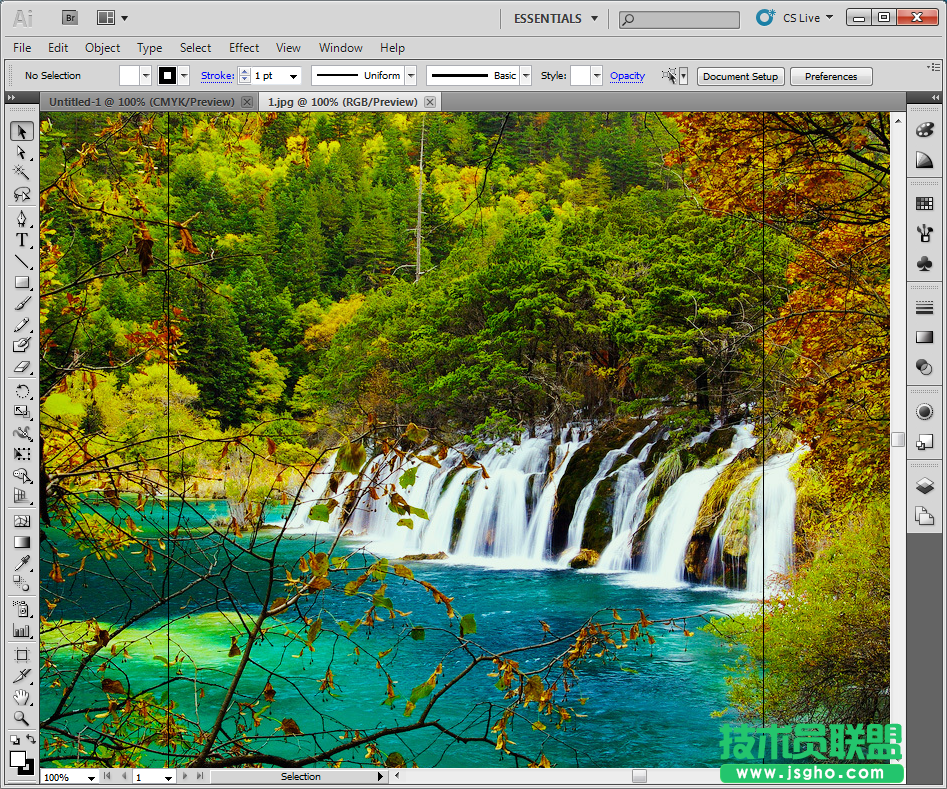The height and width of the screenshot is (789, 947).
Task: Open the ESSENTIALS workspace dropdown
Action: [x=556, y=19]
